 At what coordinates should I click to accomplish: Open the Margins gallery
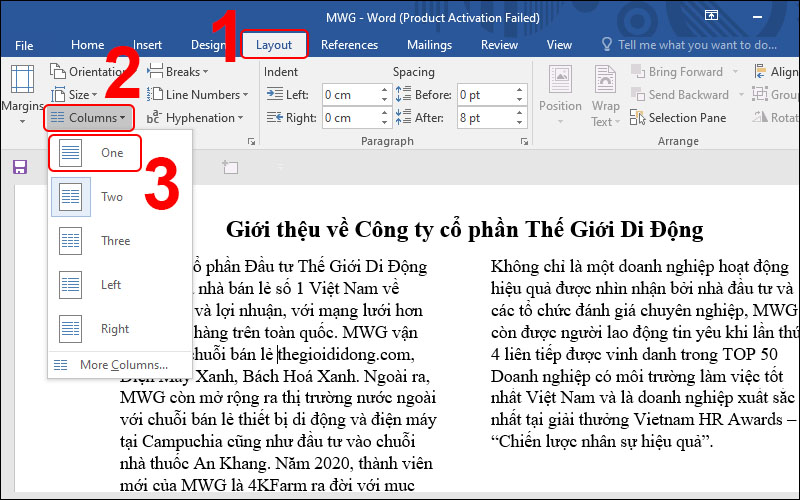(22, 94)
